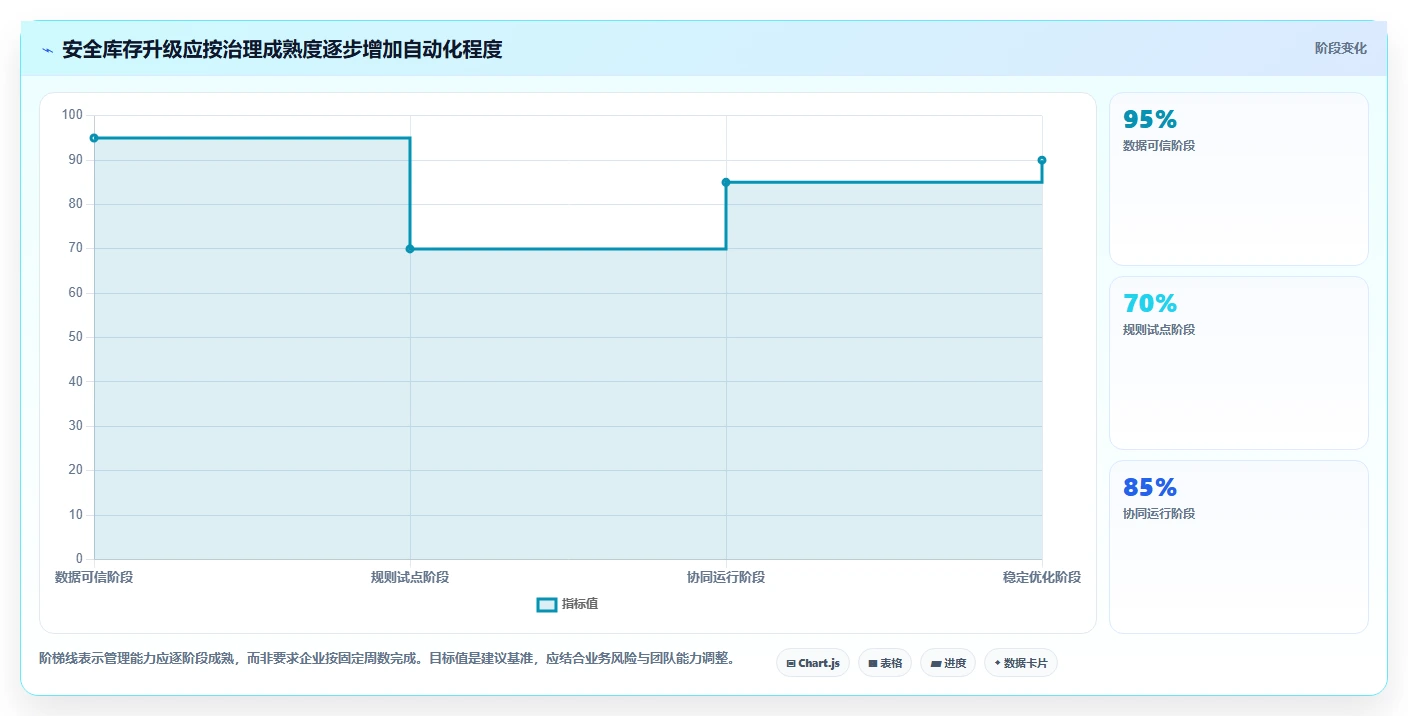Click the 指标值 legend label
The image size is (1408, 716).
pyautogui.click(x=580, y=604)
